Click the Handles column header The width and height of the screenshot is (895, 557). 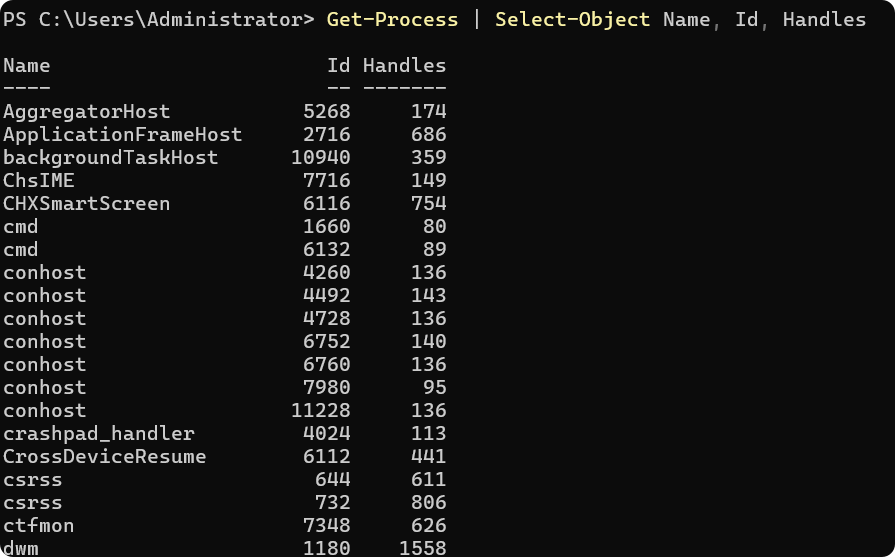click(x=404, y=66)
